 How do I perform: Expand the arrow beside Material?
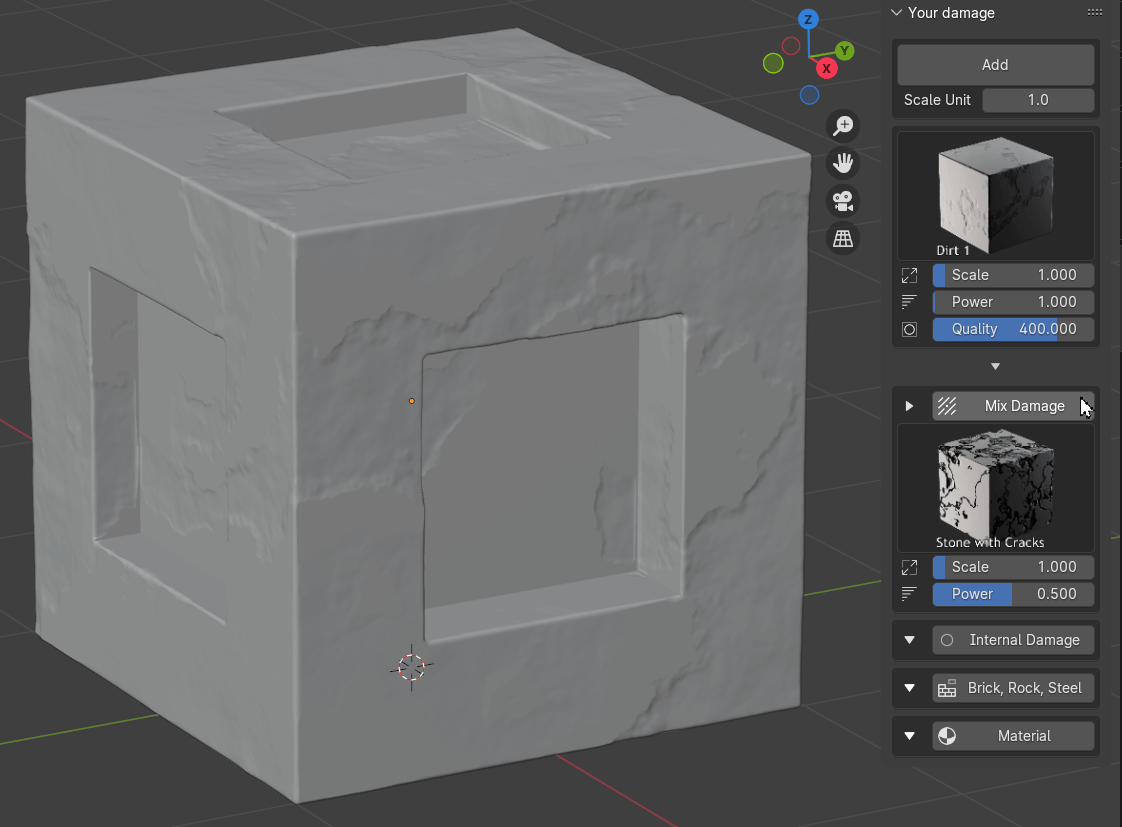click(909, 736)
